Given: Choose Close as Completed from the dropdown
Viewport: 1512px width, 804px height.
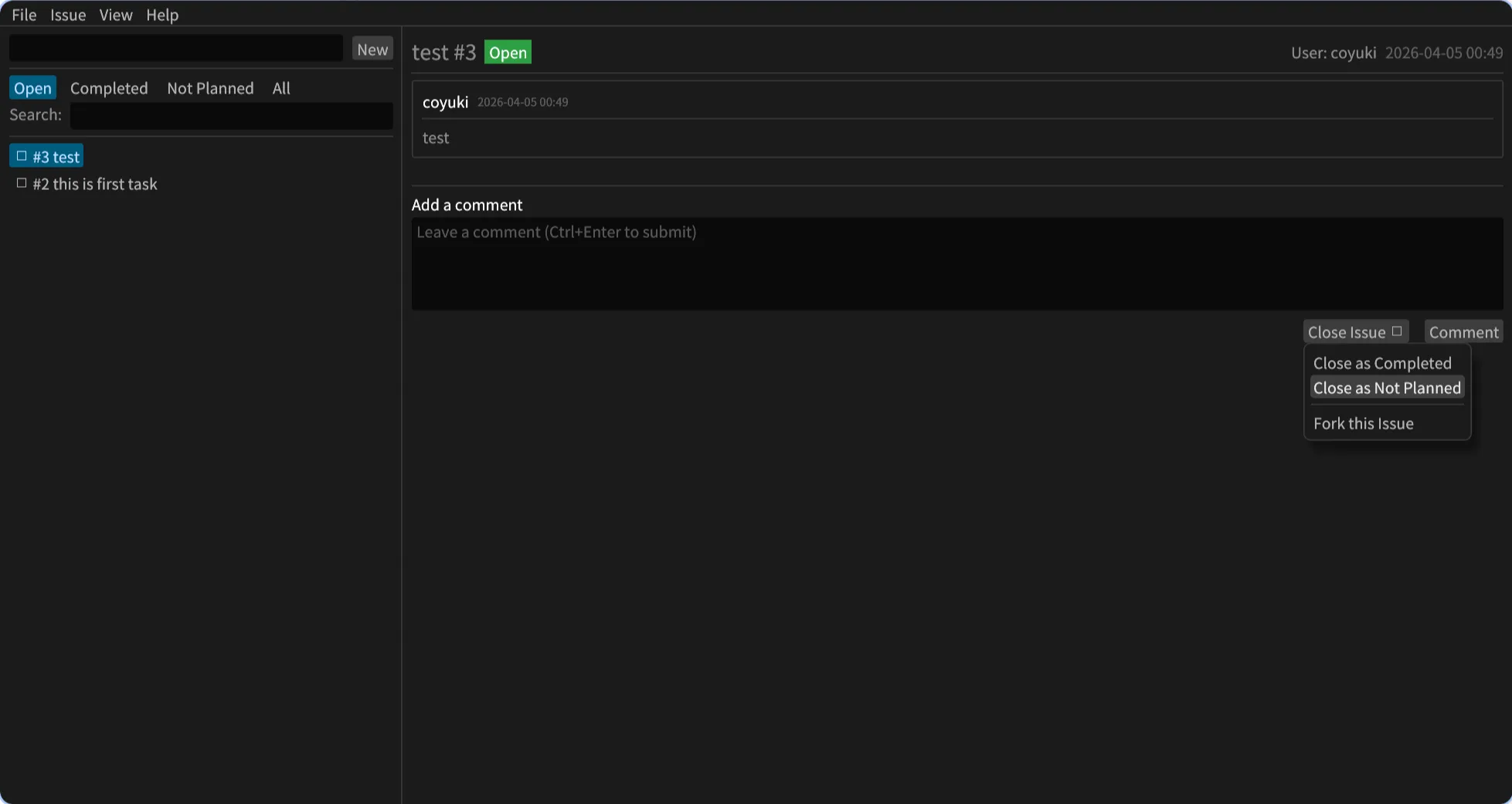Looking at the screenshot, I should coord(1382,362).
